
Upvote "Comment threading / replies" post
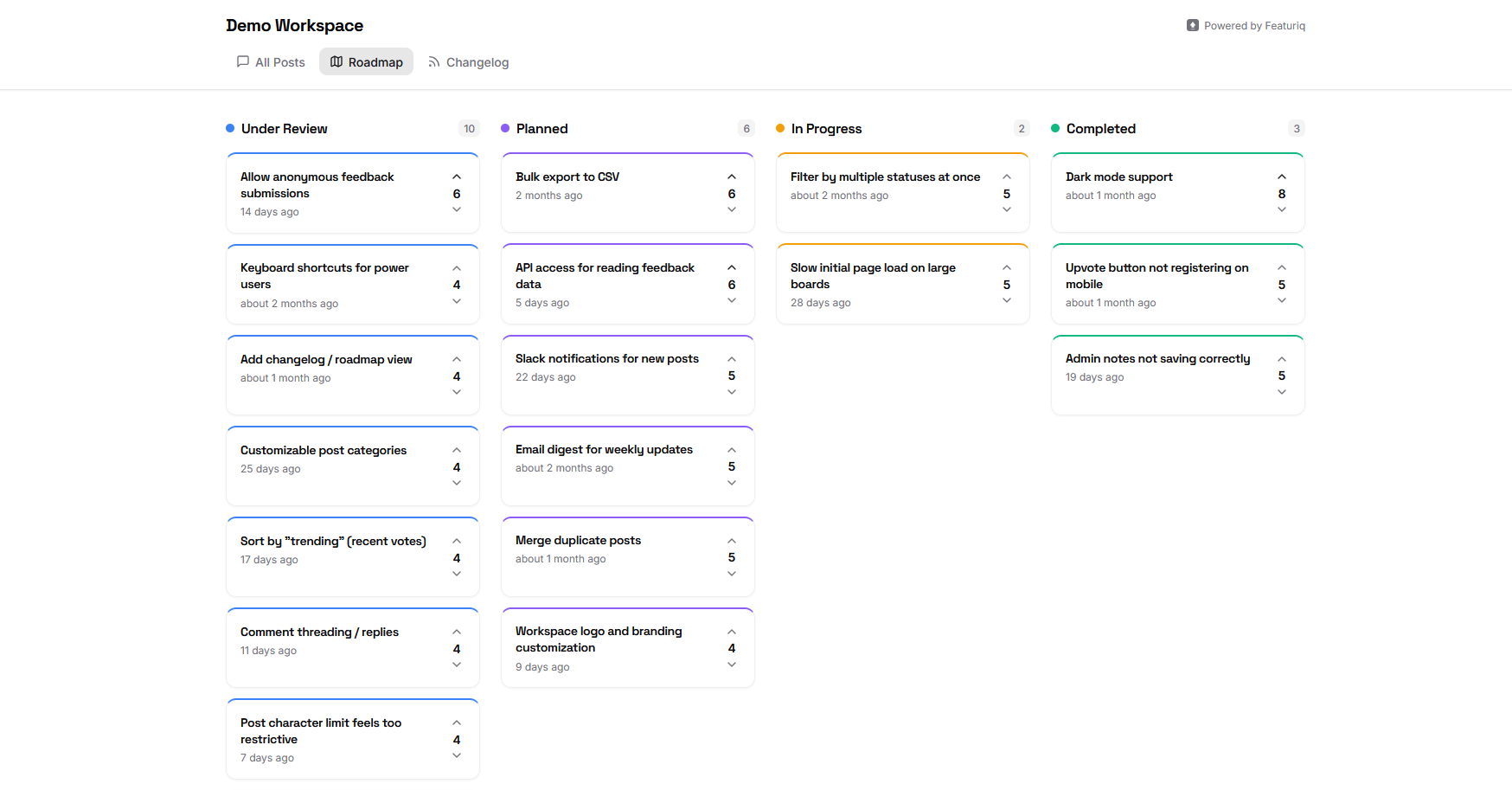click(457, 632)
